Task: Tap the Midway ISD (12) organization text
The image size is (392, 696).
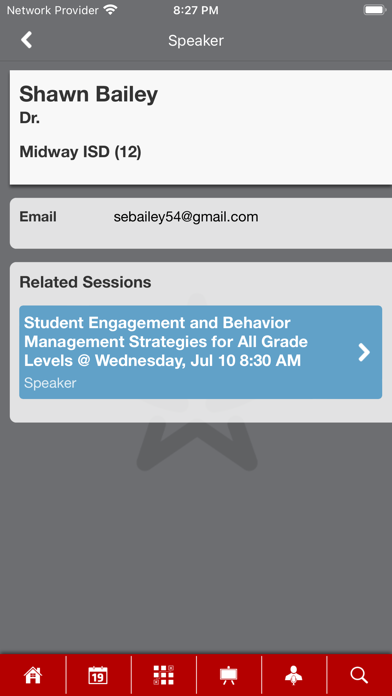Action: tap(80, 152)
